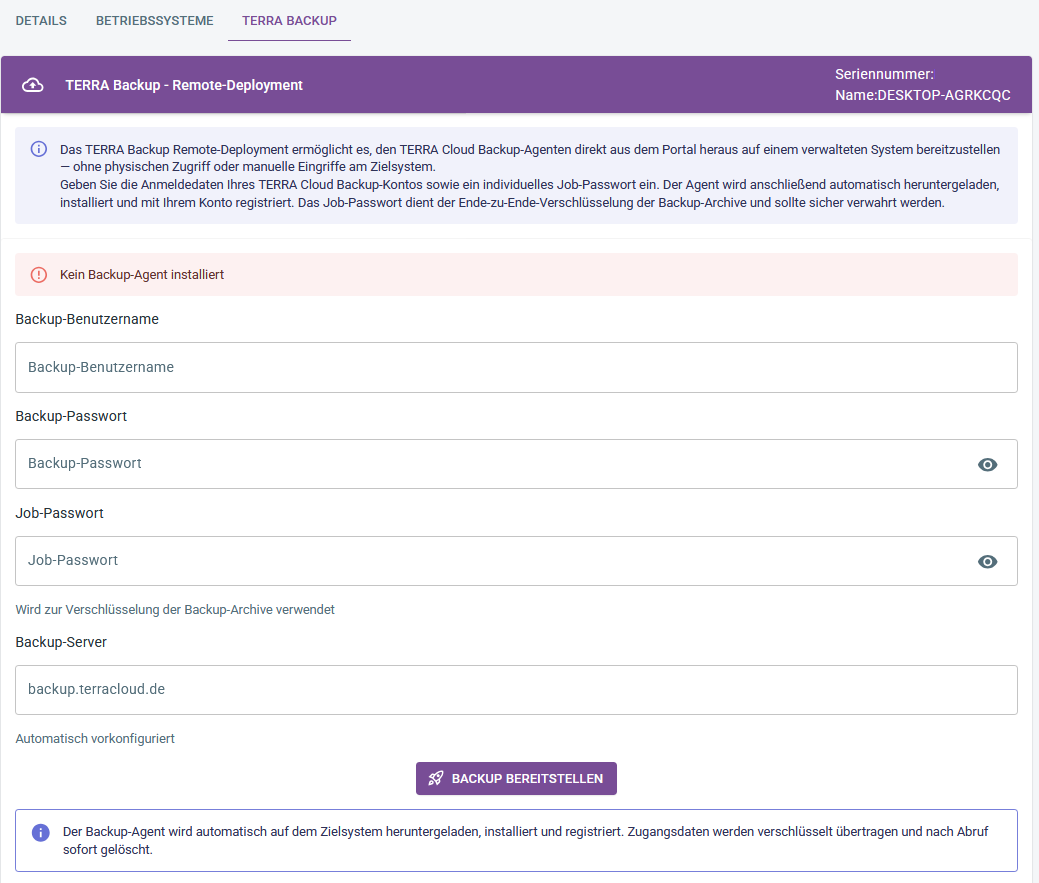This screenshot has width=1039, height=883.
Task: Click the 'Kein Backup-Agent installiert' alert message
Action: click(x=142, y=274)
